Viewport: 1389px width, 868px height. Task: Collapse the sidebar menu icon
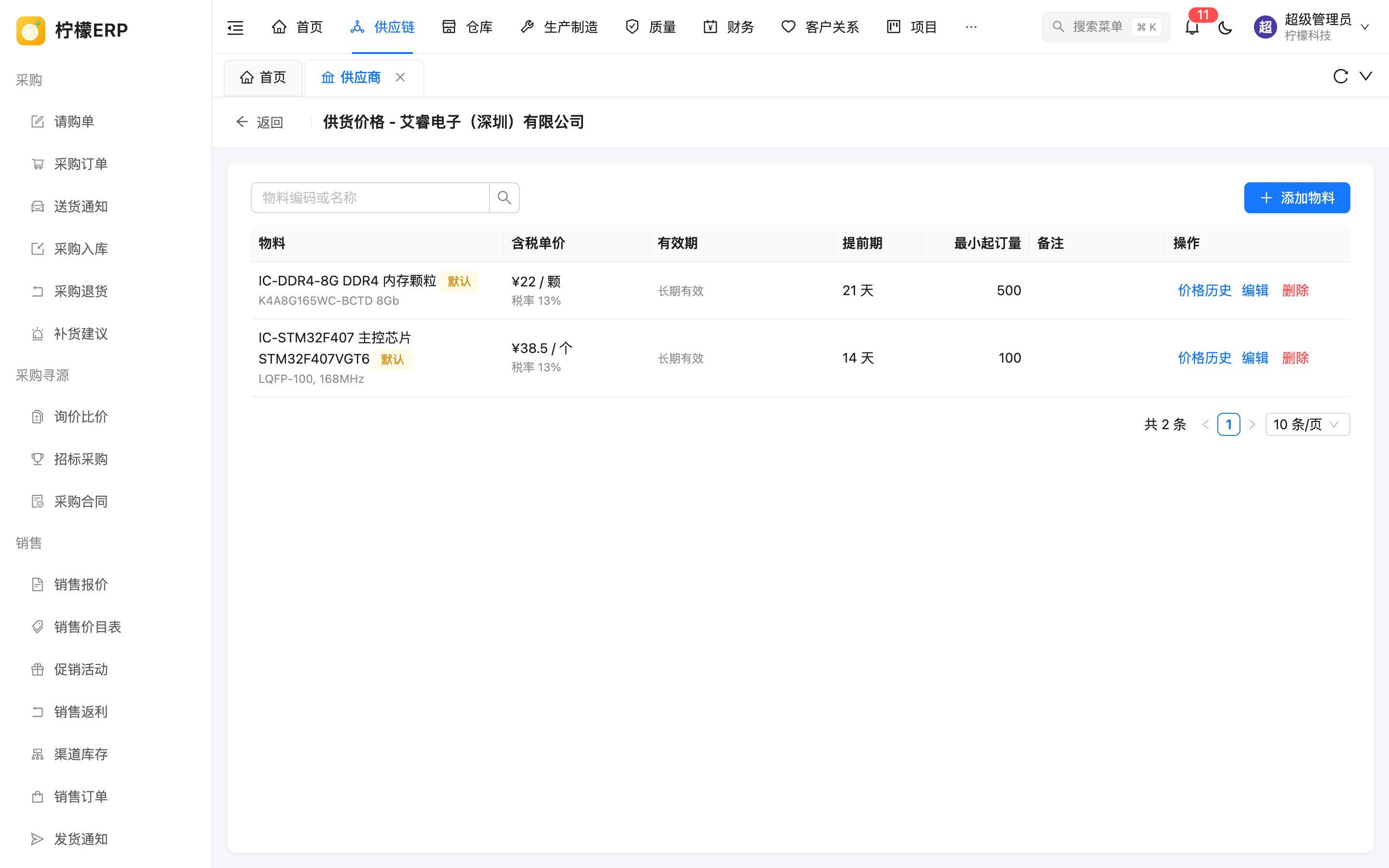point(235,27)
